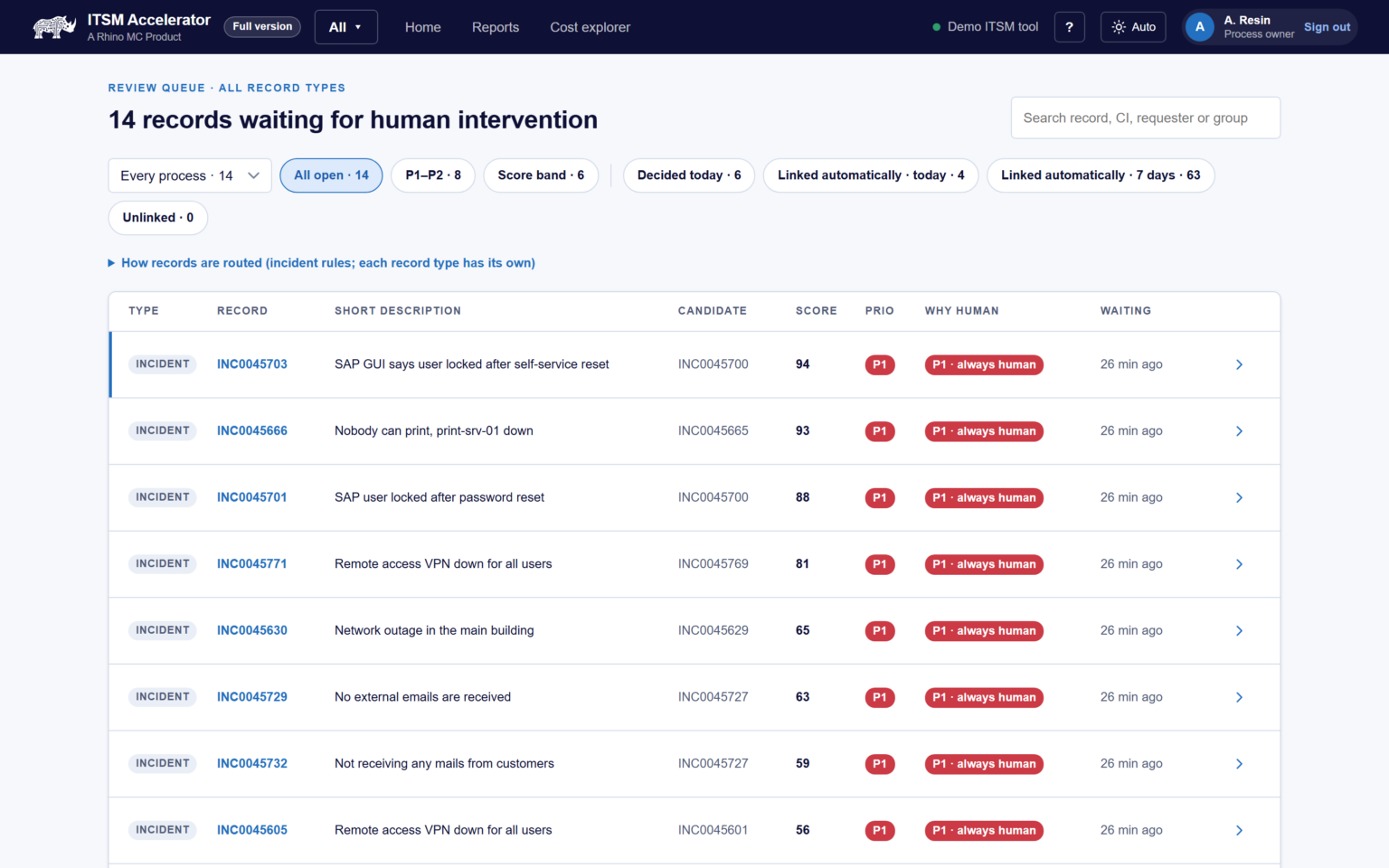Expand How records are routed section

[x=322, y=263]
